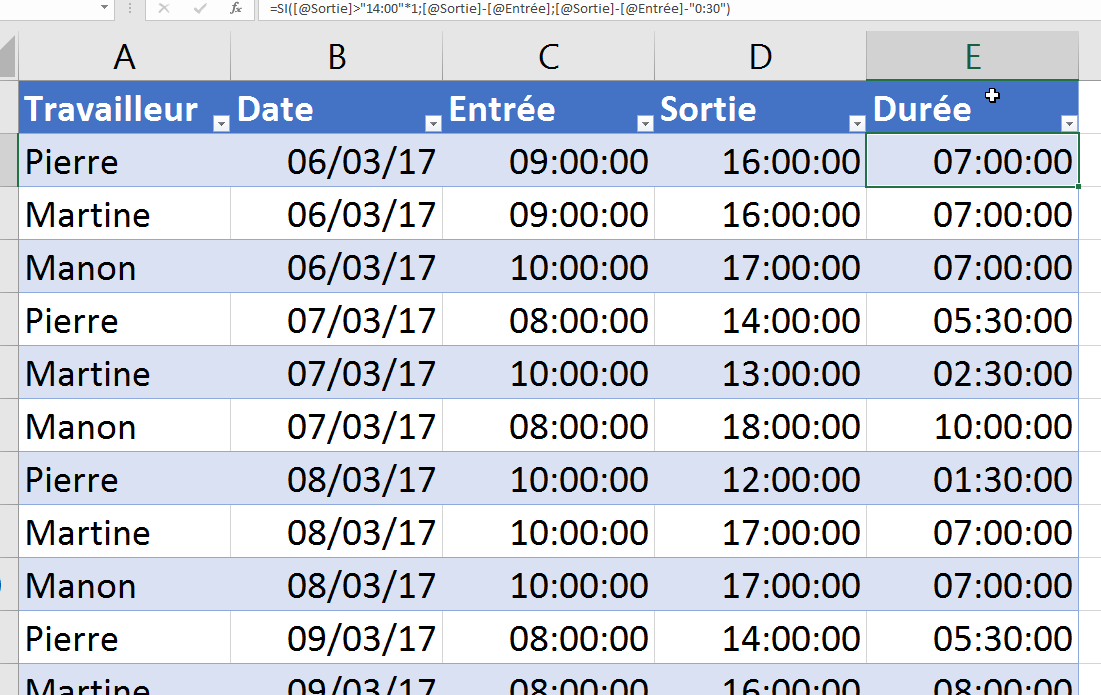1101x695 pixels.
Task: Select the first Pierre cell
Action: [x=124, y=162]
